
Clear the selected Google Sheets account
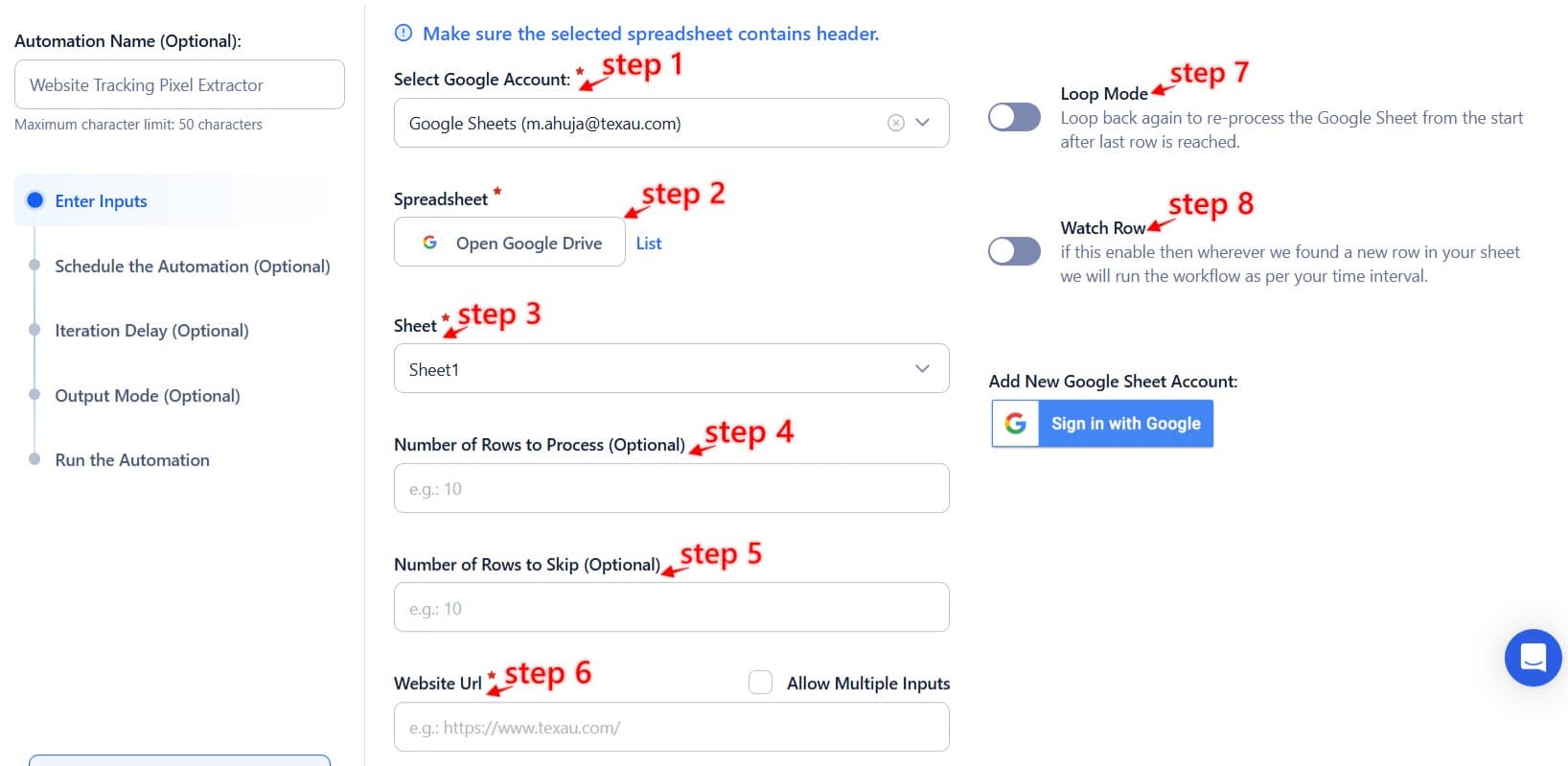pyautogui.click(x=895, y=123)
